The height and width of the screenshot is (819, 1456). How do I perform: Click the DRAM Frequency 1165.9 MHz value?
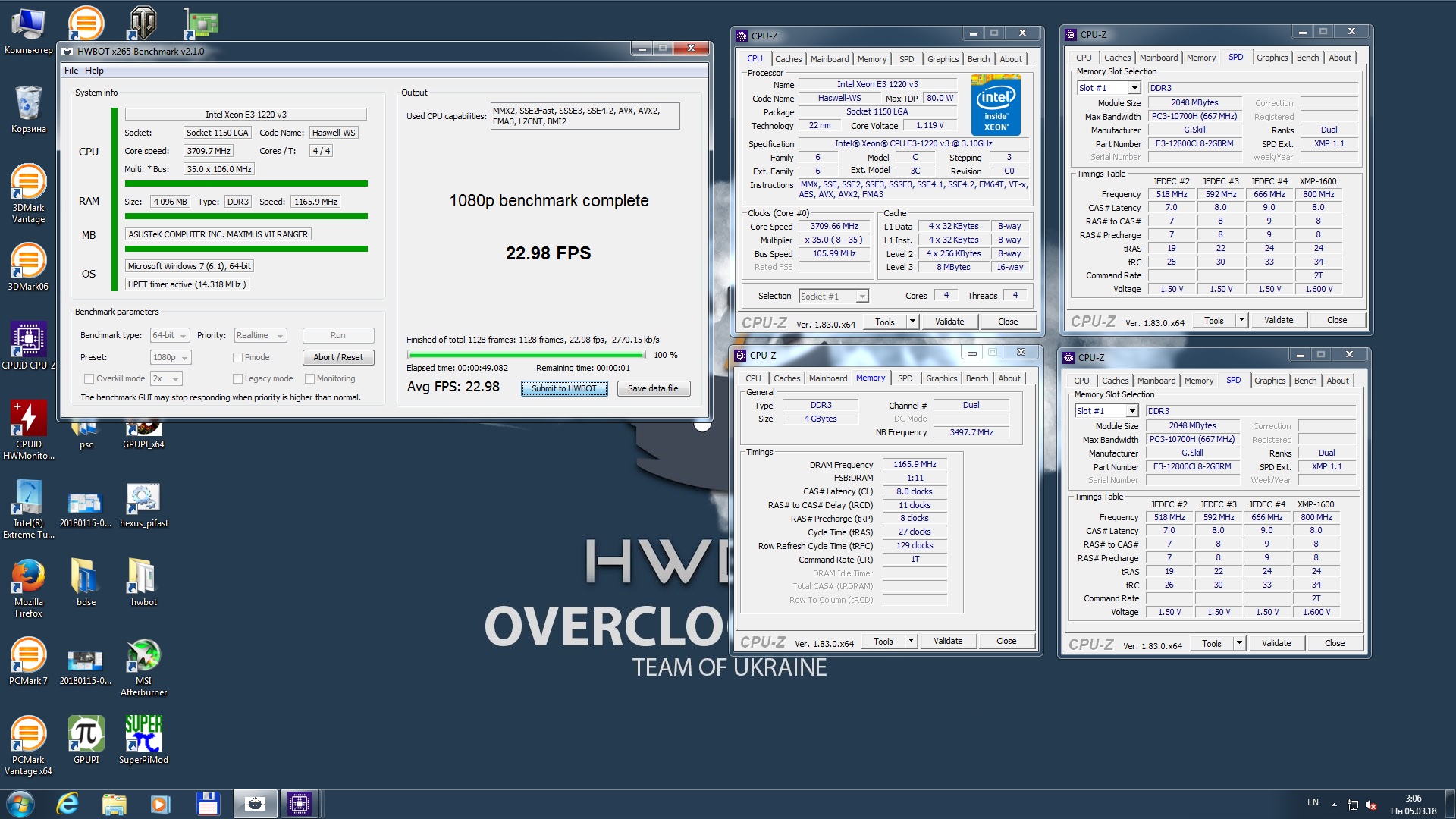[915, 465]
